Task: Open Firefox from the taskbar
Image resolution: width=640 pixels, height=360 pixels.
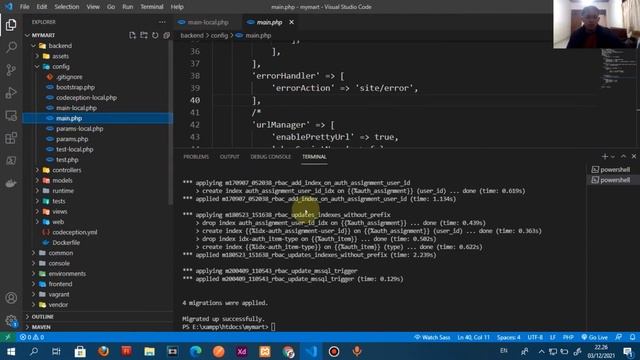Action: (x=103, y=351)
